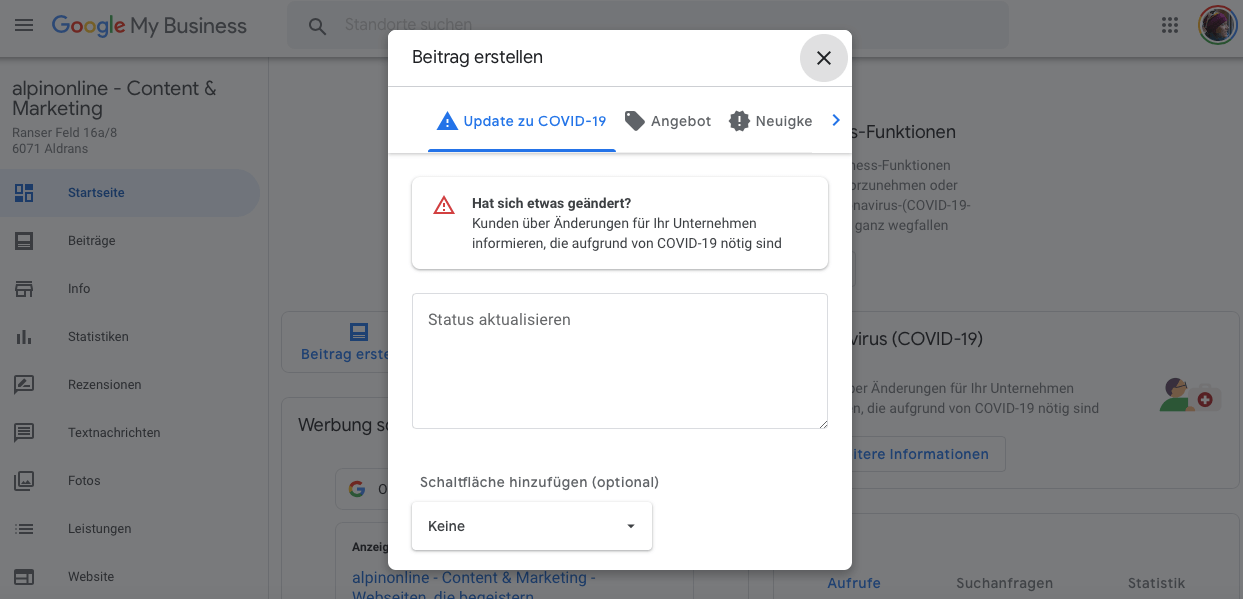Open the Google apps grid

click(x=1170, y=26)
